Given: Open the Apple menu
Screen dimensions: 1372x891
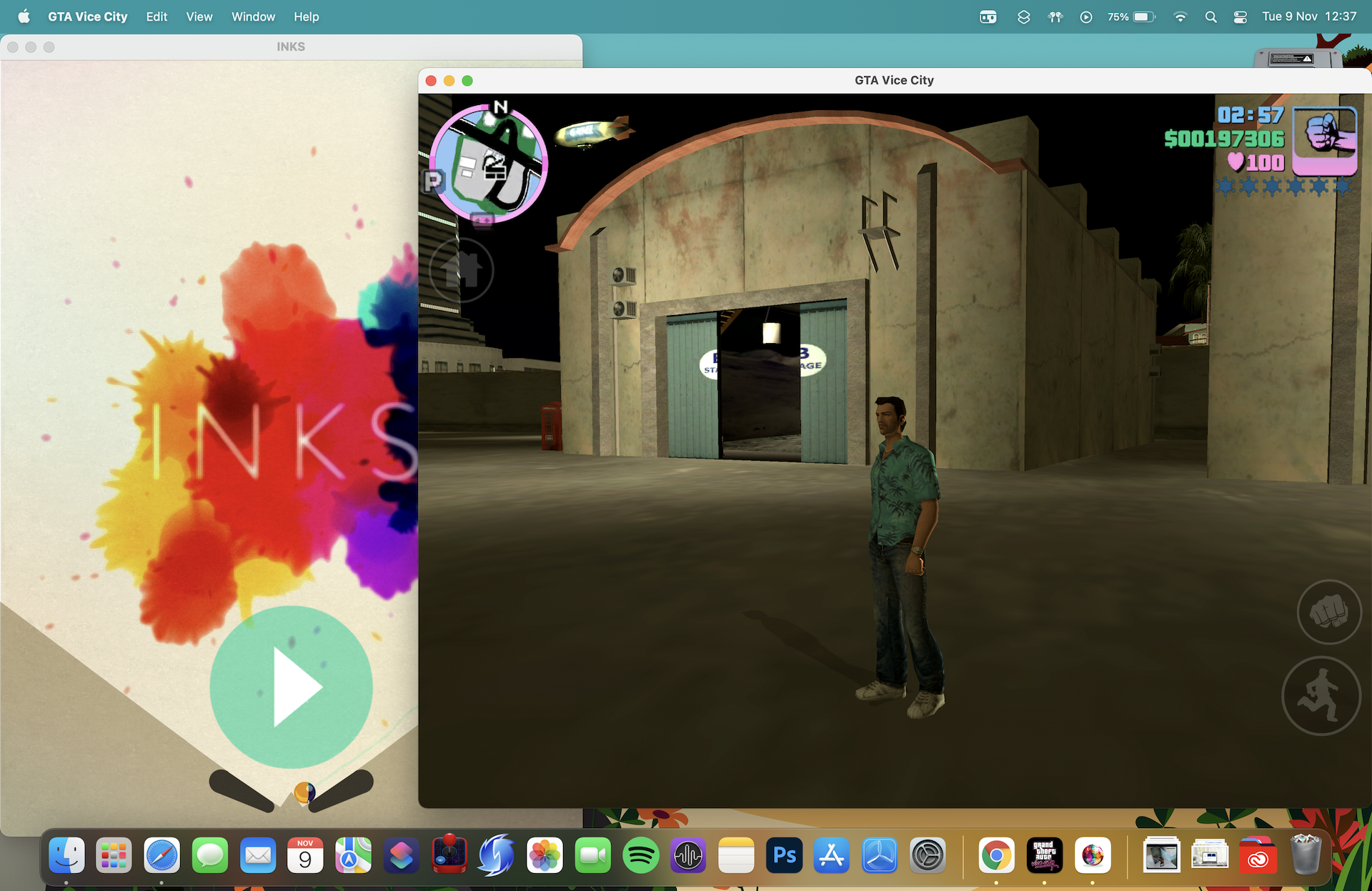Looking at the screenshot, I should (x=24, y=16).
